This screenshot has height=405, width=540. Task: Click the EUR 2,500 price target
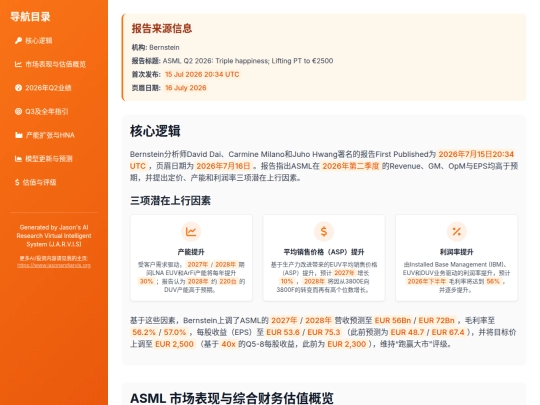pyautogui.click(x=174, y=344)
